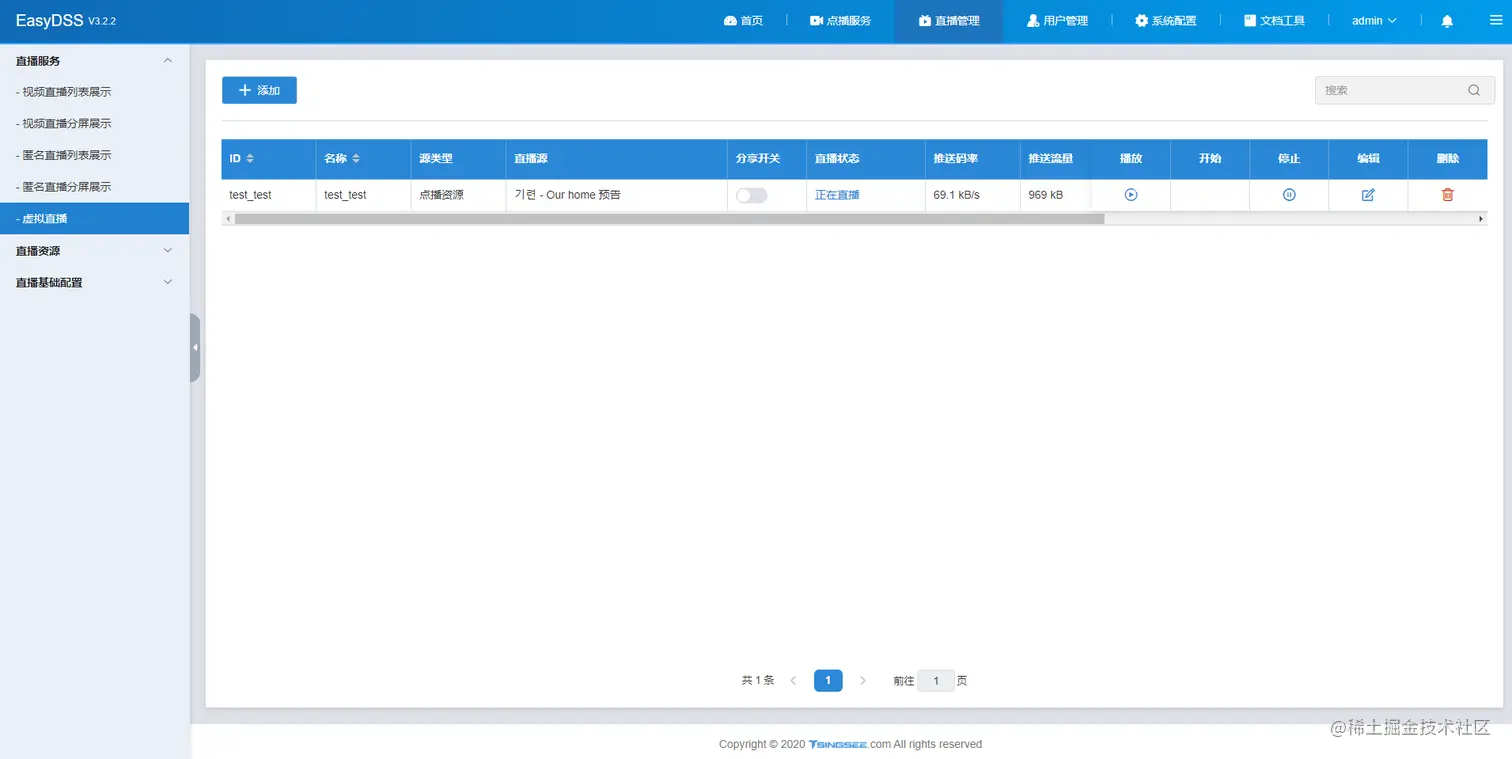Sort the table by ID column arrows

[x=250, y=159]
